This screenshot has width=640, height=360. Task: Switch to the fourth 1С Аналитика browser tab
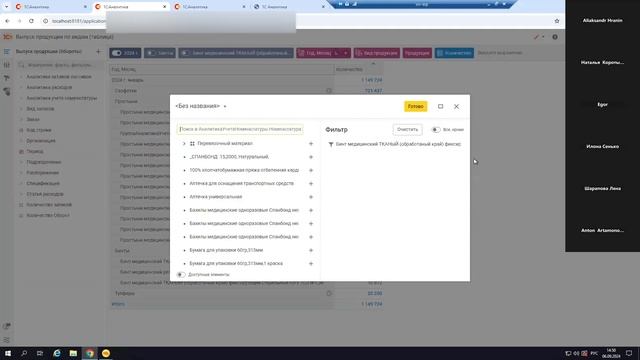click(x=289, y=7)
